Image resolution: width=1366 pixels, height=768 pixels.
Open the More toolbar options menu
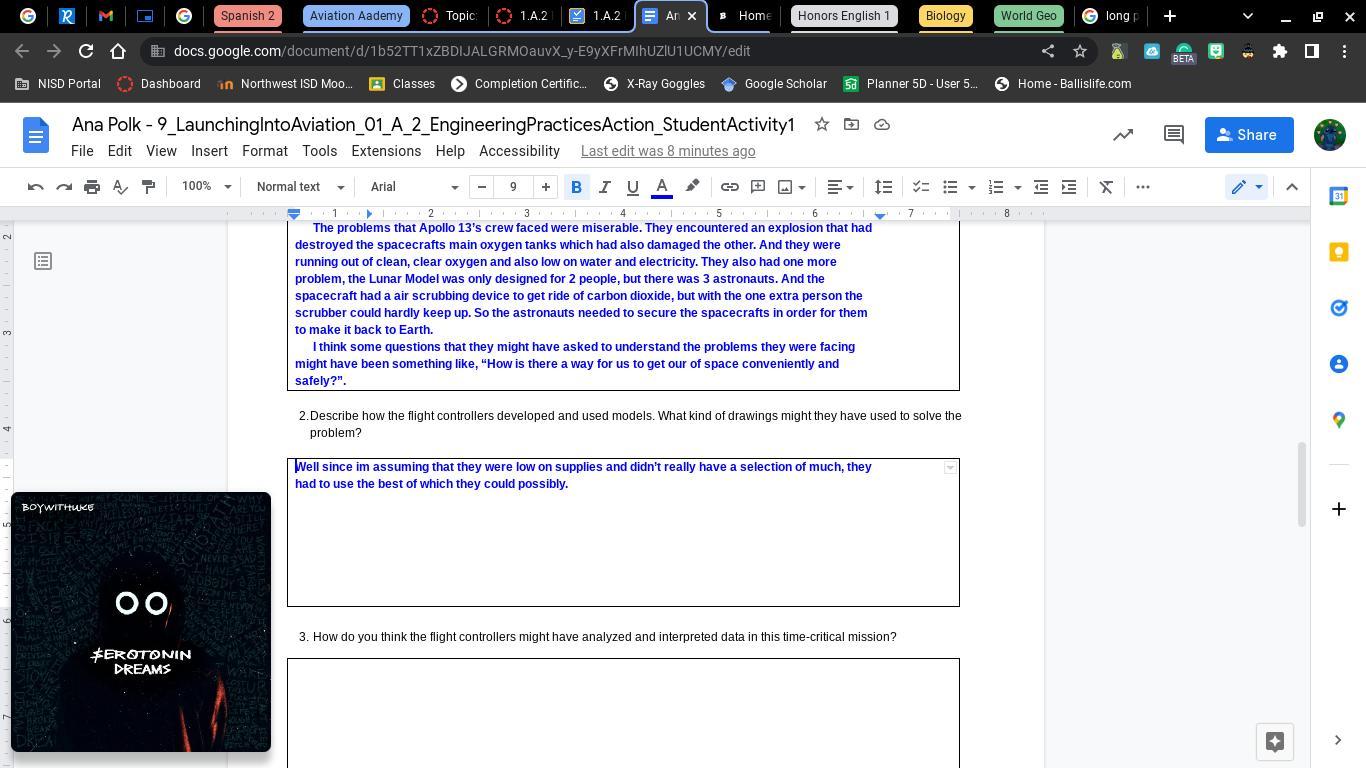[1143, 187]
